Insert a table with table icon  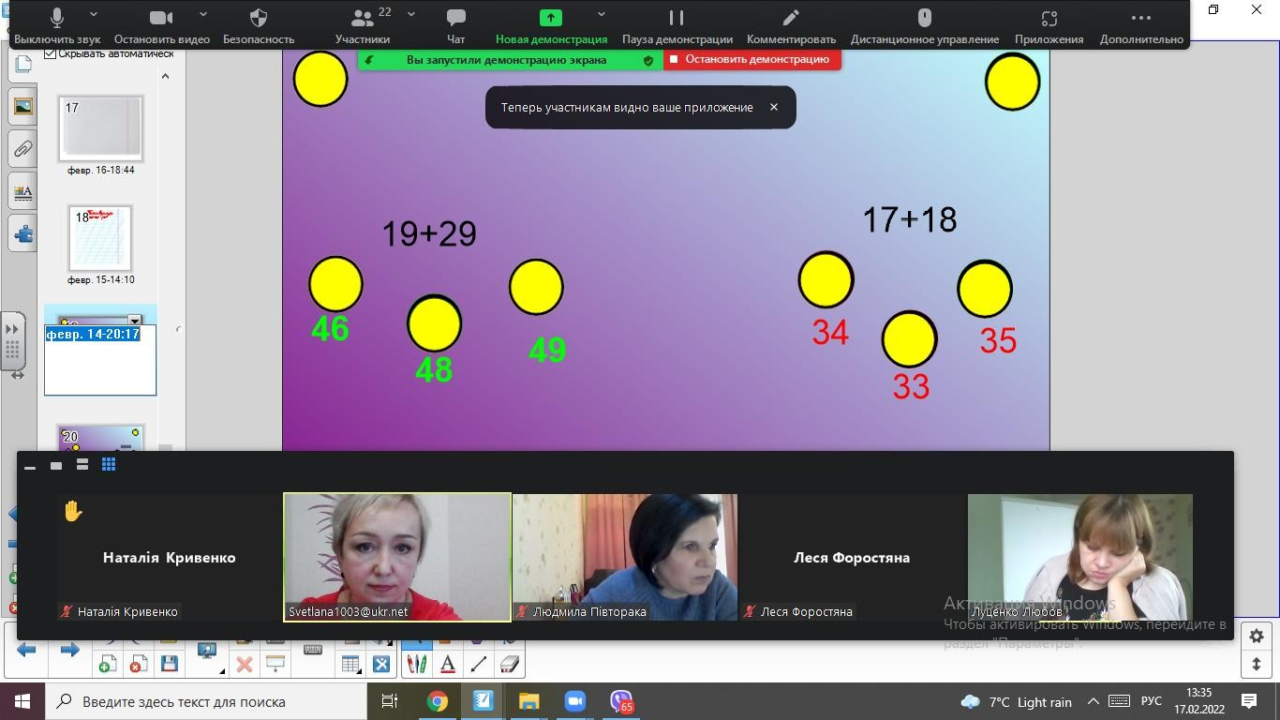point(350,663)
